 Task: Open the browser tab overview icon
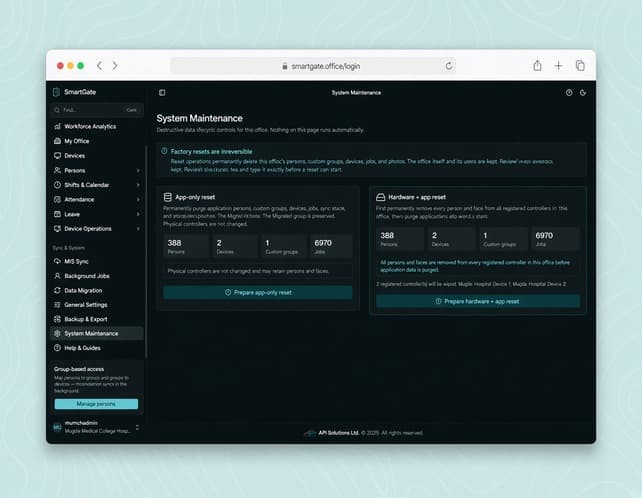click(580, 66)
